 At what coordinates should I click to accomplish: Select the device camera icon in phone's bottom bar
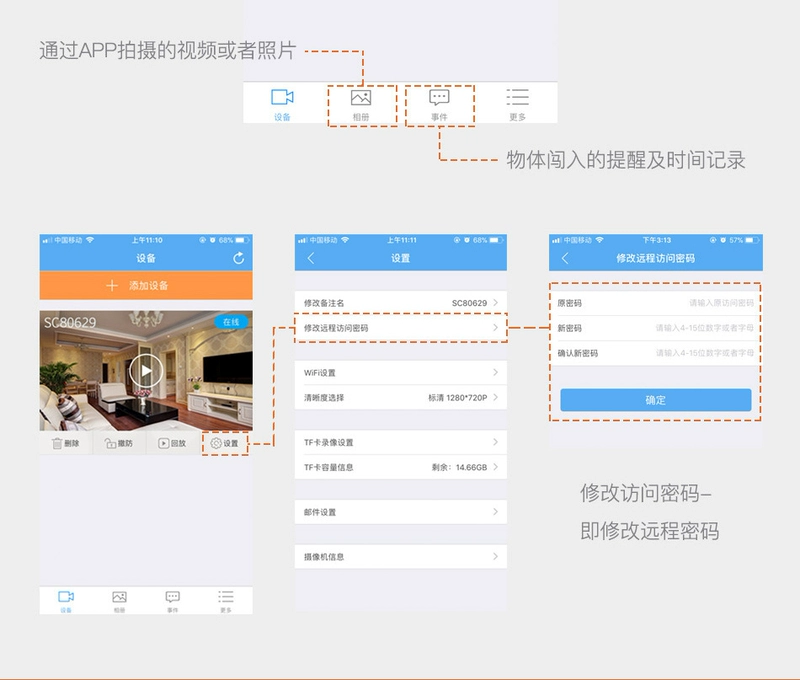click(66, 596)
